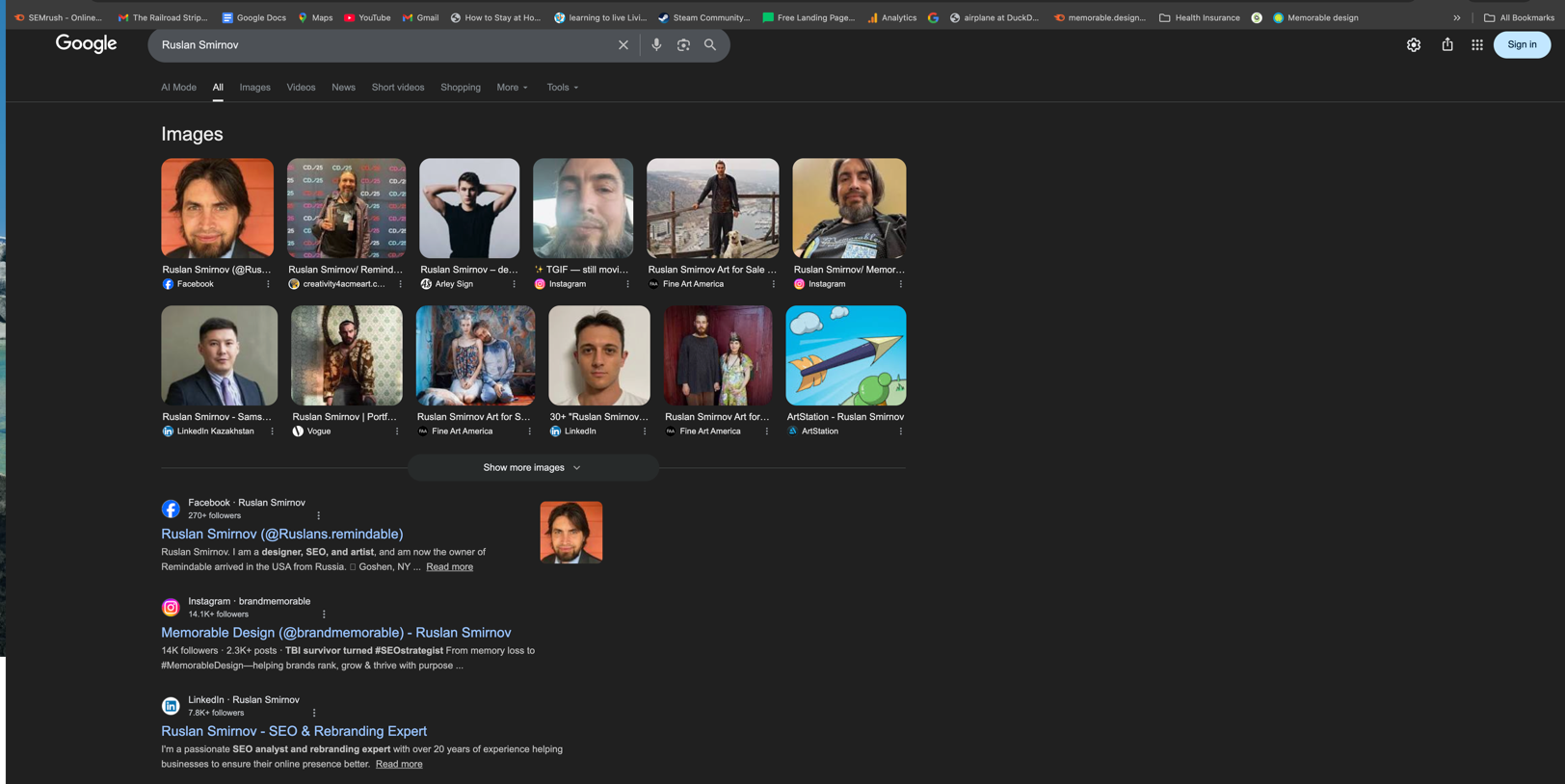Switch to the Videos tab
Image resolution: width=1565 pixels, height=784 pixels.
tap(301, 88)
